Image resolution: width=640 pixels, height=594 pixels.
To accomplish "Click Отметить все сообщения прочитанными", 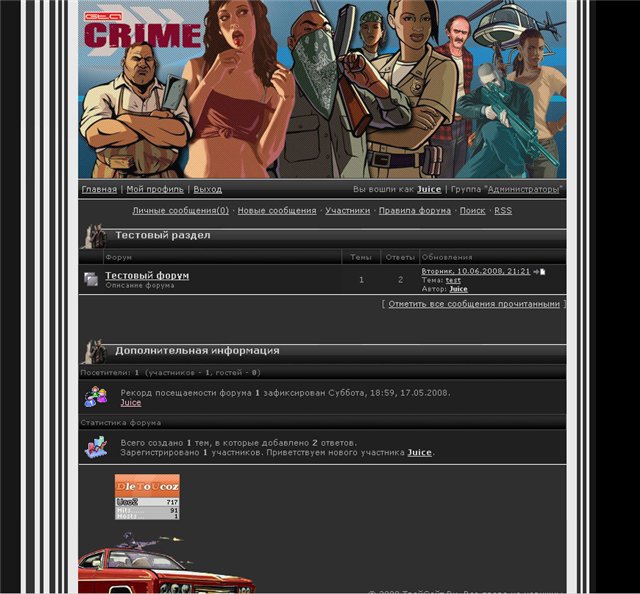I will click(x=474, y=304).
